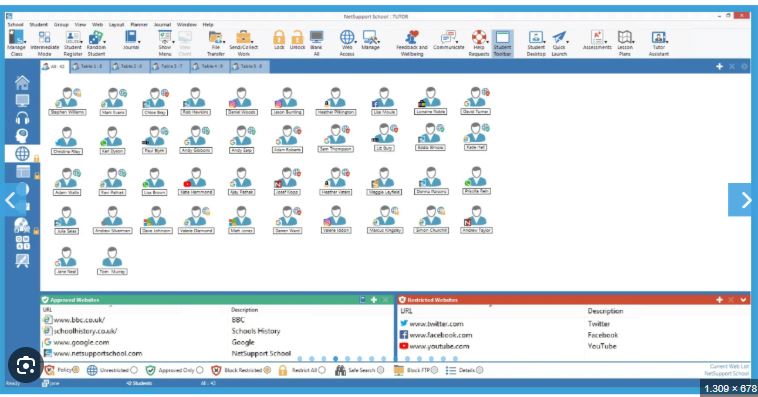Open the Assessments dropdown arrow
The width and height of the screenshot is (758, 397).
coord(605,42)
